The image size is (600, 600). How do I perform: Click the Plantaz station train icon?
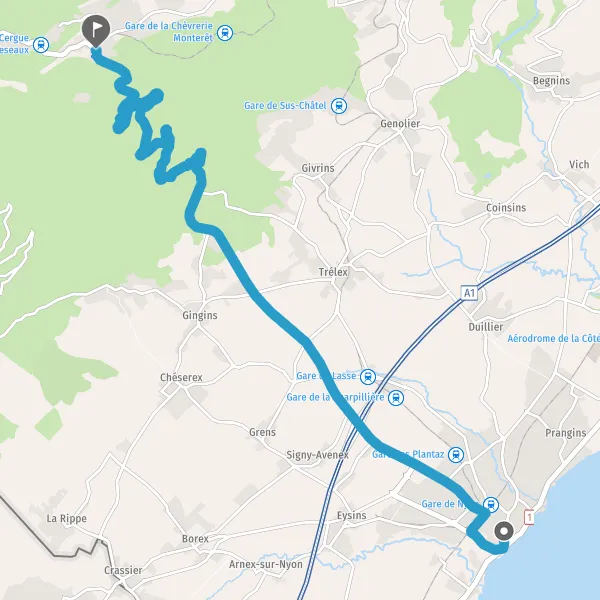pyautogui.click(x=456, y=455)
